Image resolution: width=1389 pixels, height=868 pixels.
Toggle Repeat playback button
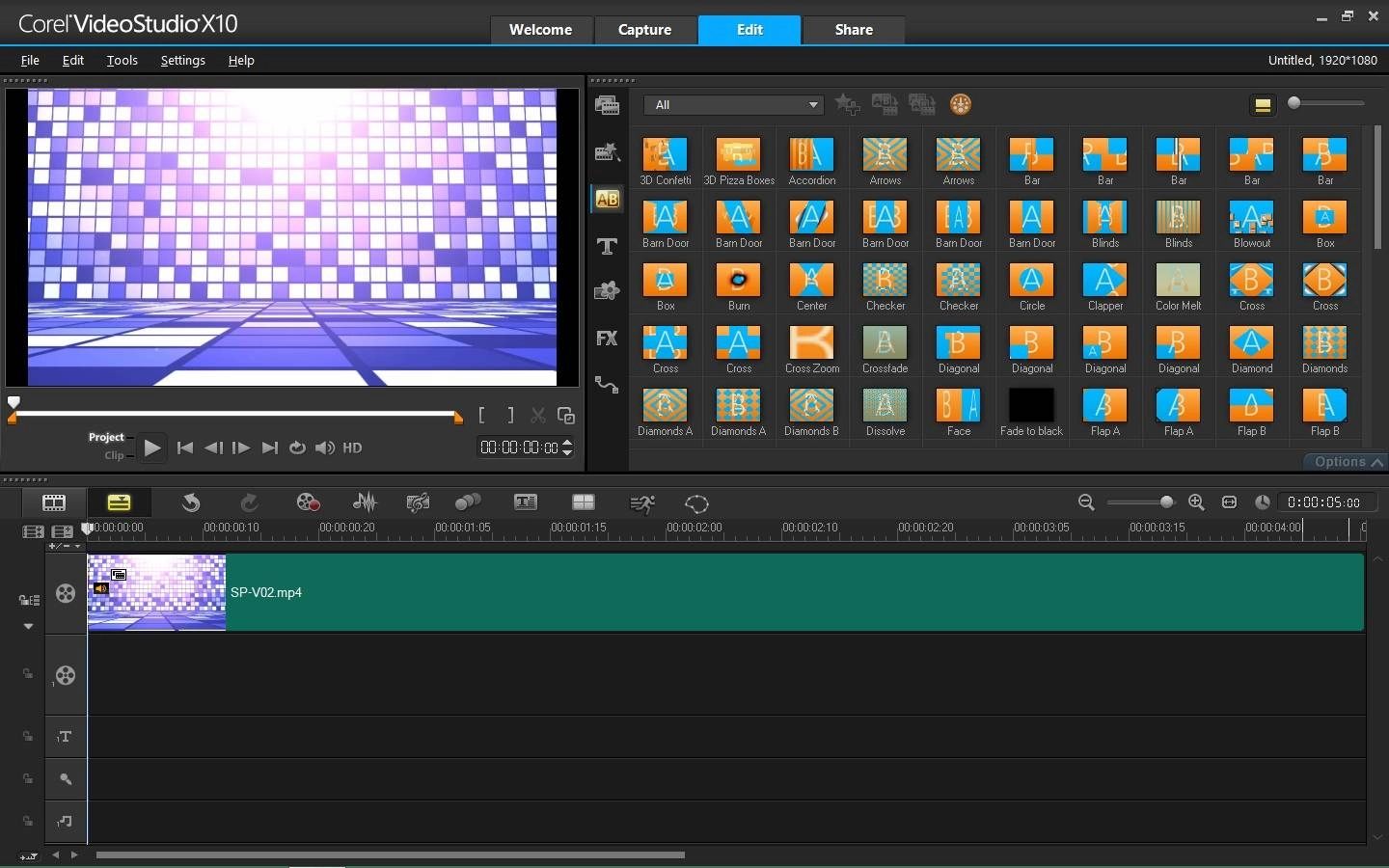297,448
